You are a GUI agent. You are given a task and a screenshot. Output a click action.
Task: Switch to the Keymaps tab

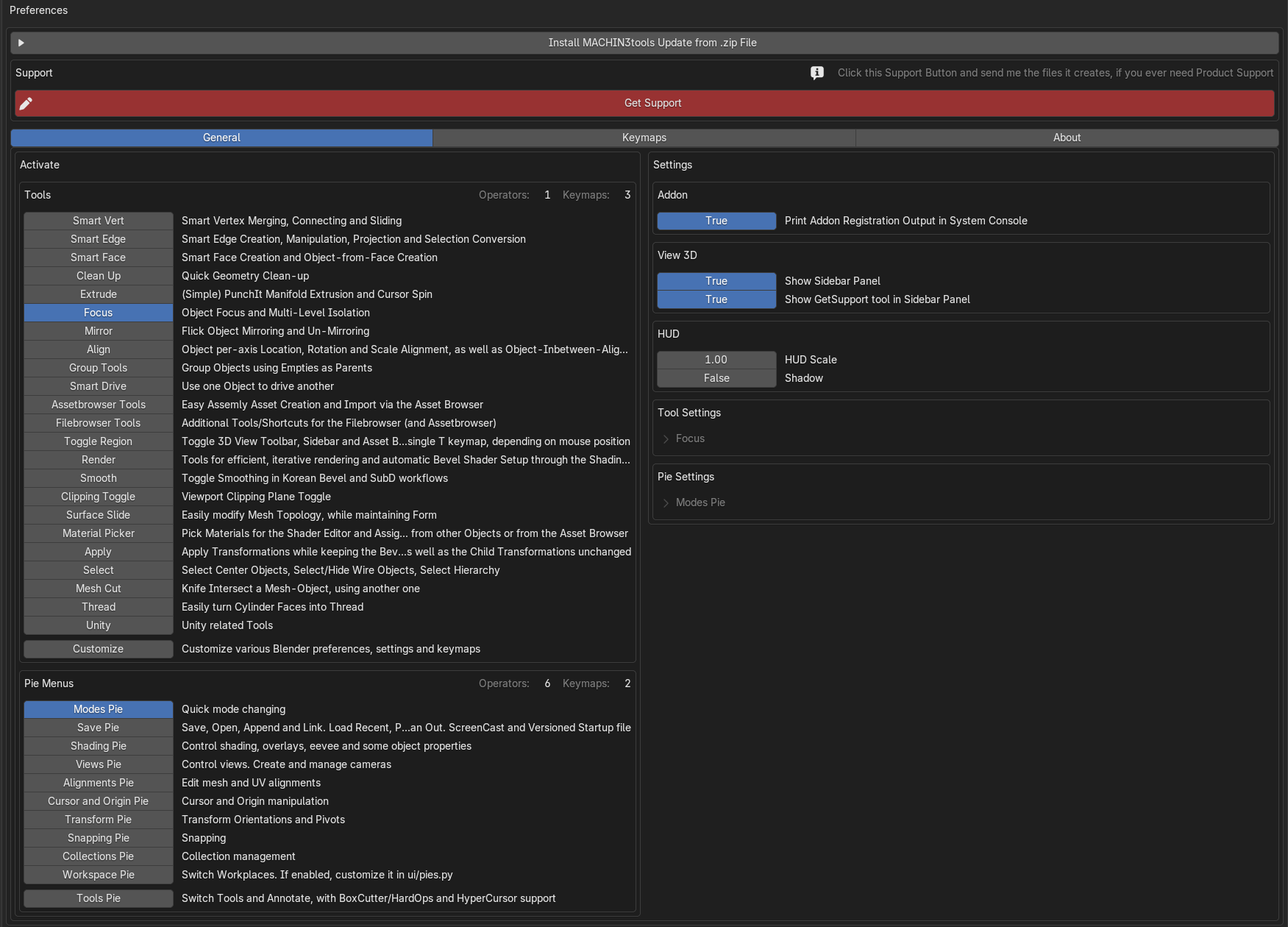coord(644,138)
